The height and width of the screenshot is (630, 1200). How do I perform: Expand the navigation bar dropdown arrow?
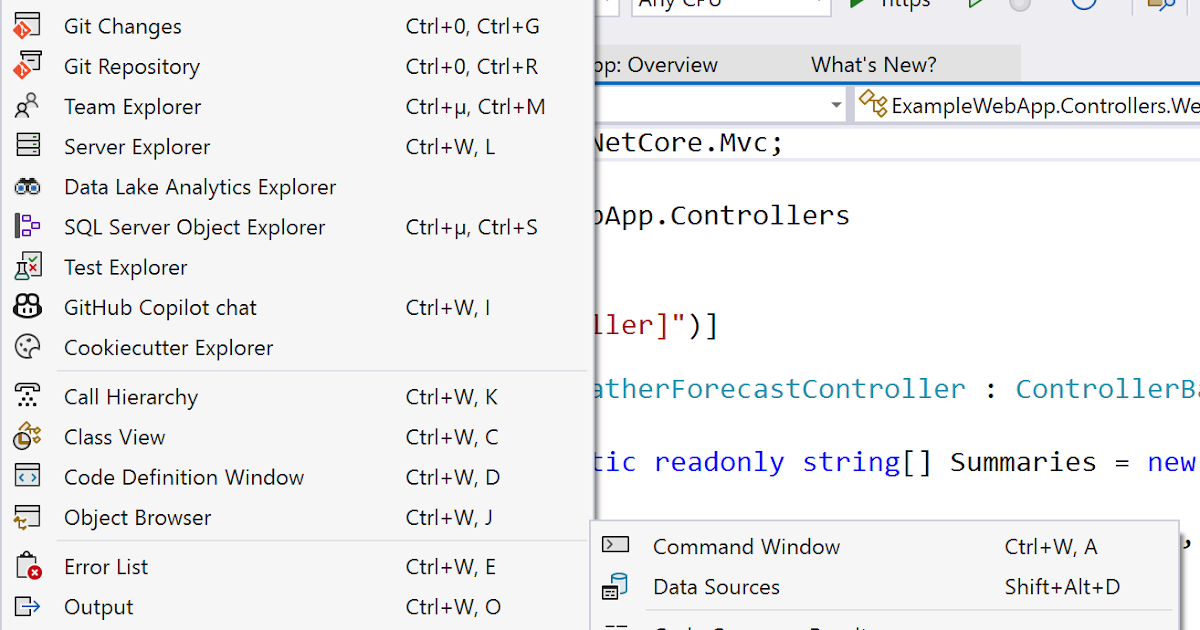836,105
